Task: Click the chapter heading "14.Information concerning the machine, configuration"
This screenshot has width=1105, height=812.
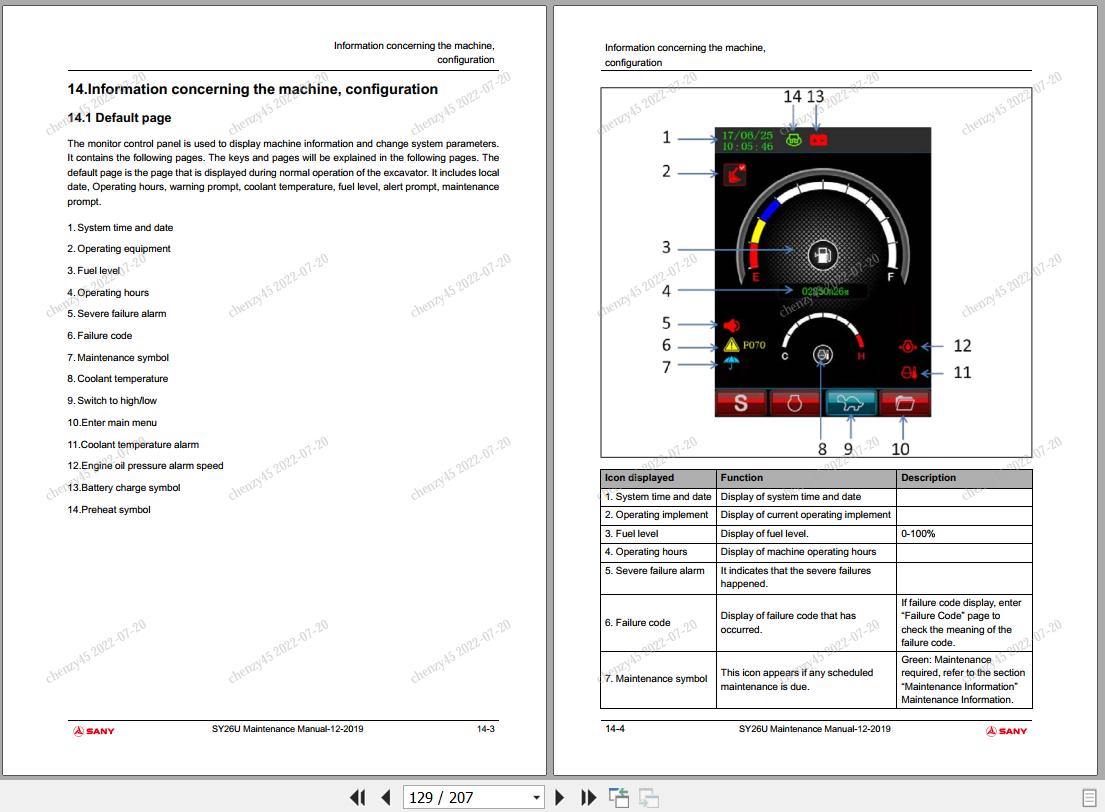Action: point(252,89)
